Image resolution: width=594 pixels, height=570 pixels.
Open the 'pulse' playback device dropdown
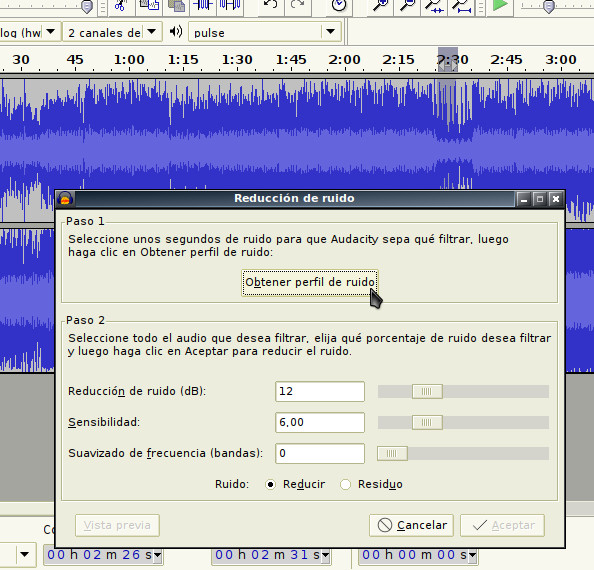[x=330, y=32]
